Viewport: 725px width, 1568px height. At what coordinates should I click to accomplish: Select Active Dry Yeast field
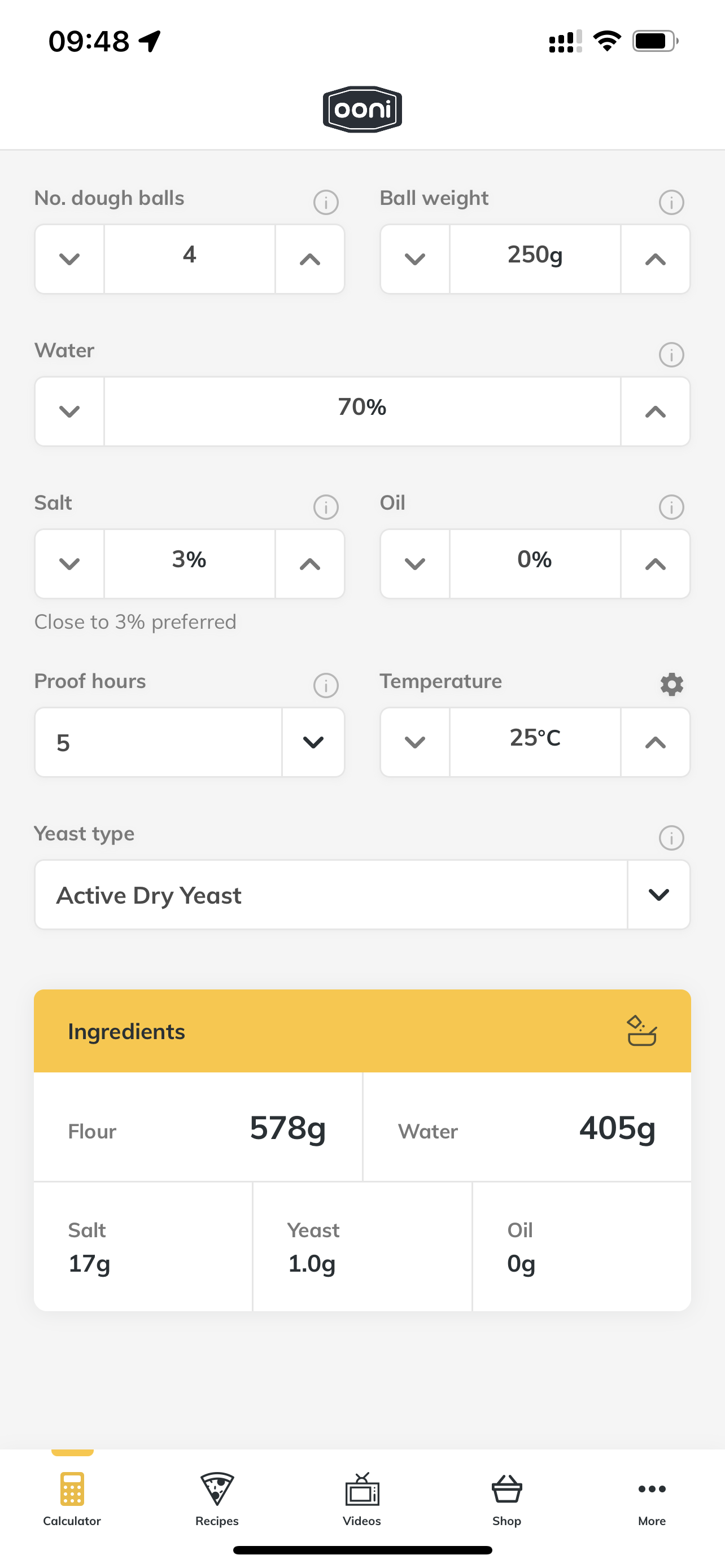331,894
